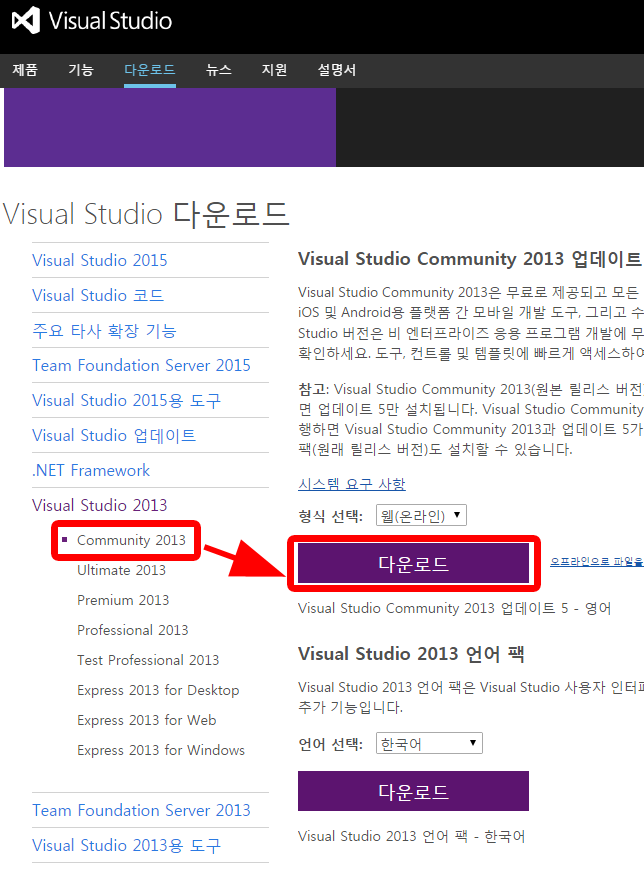
Task: Open 주요 타사 확장 기능 link
Action: pos(104,330)
